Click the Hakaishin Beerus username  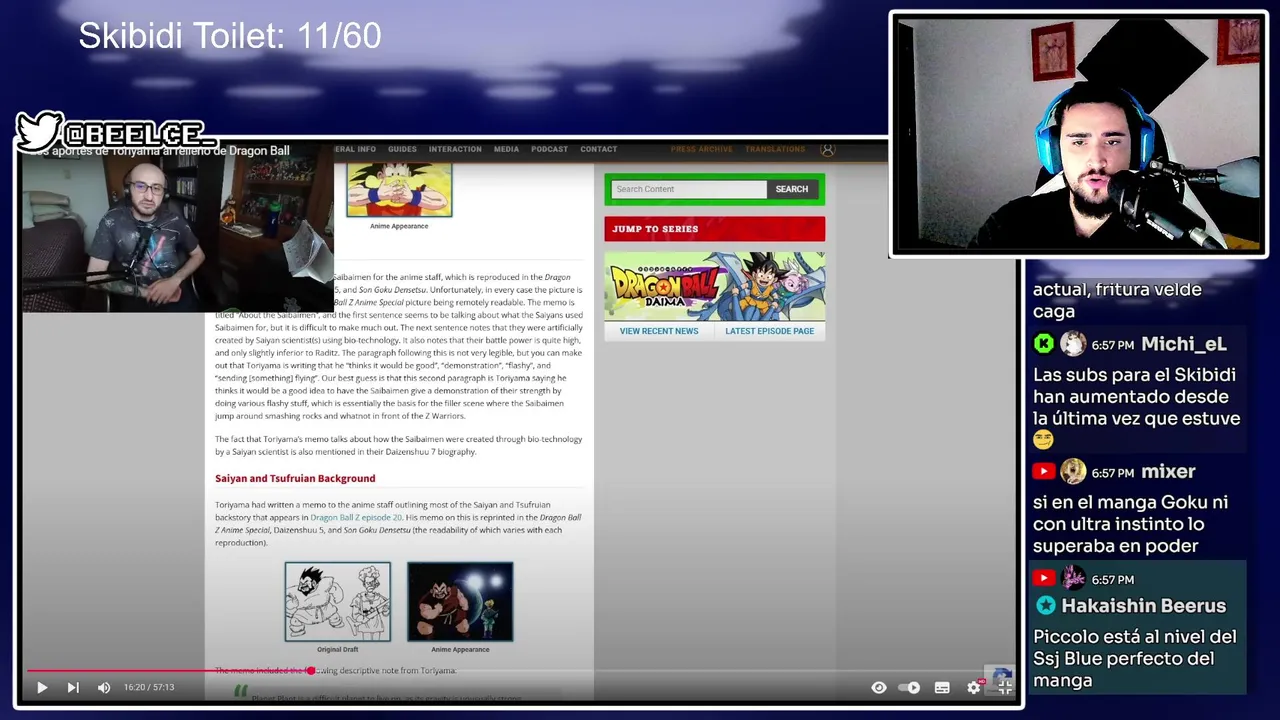1143,606
